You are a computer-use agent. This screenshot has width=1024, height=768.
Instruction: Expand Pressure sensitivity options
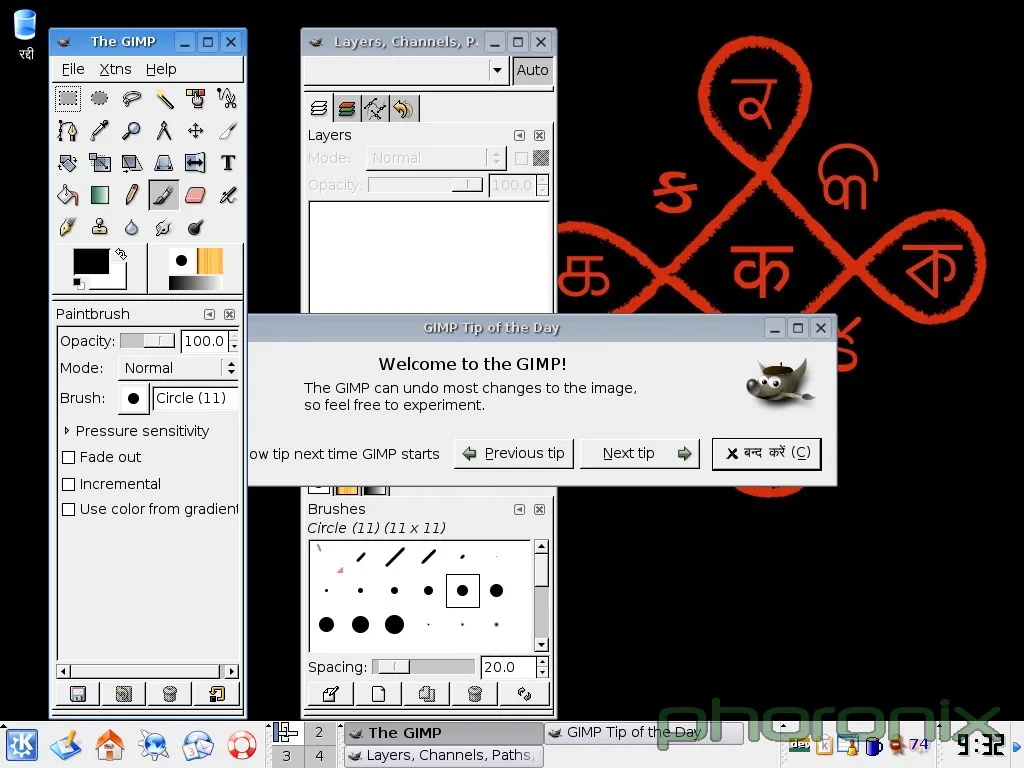tap(67, 431)
